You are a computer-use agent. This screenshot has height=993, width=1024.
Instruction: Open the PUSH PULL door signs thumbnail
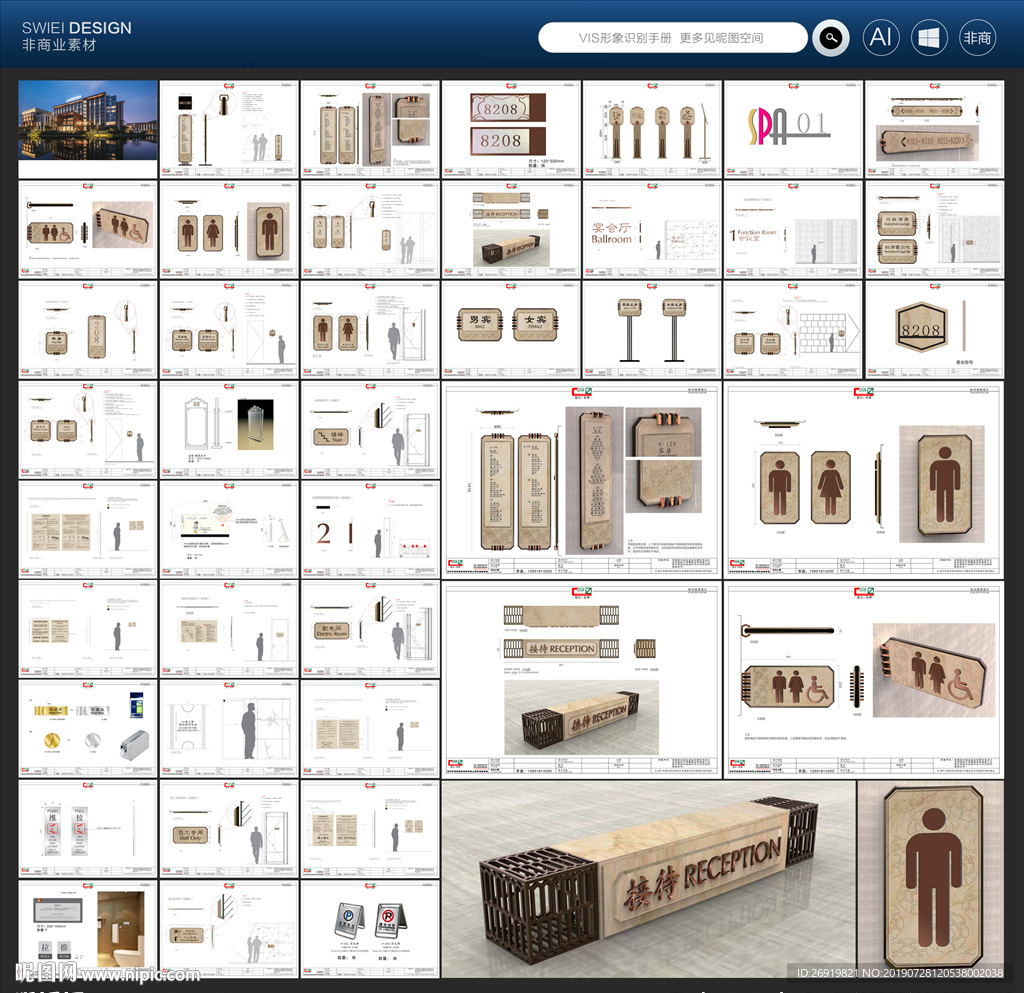tap(88, 830)
